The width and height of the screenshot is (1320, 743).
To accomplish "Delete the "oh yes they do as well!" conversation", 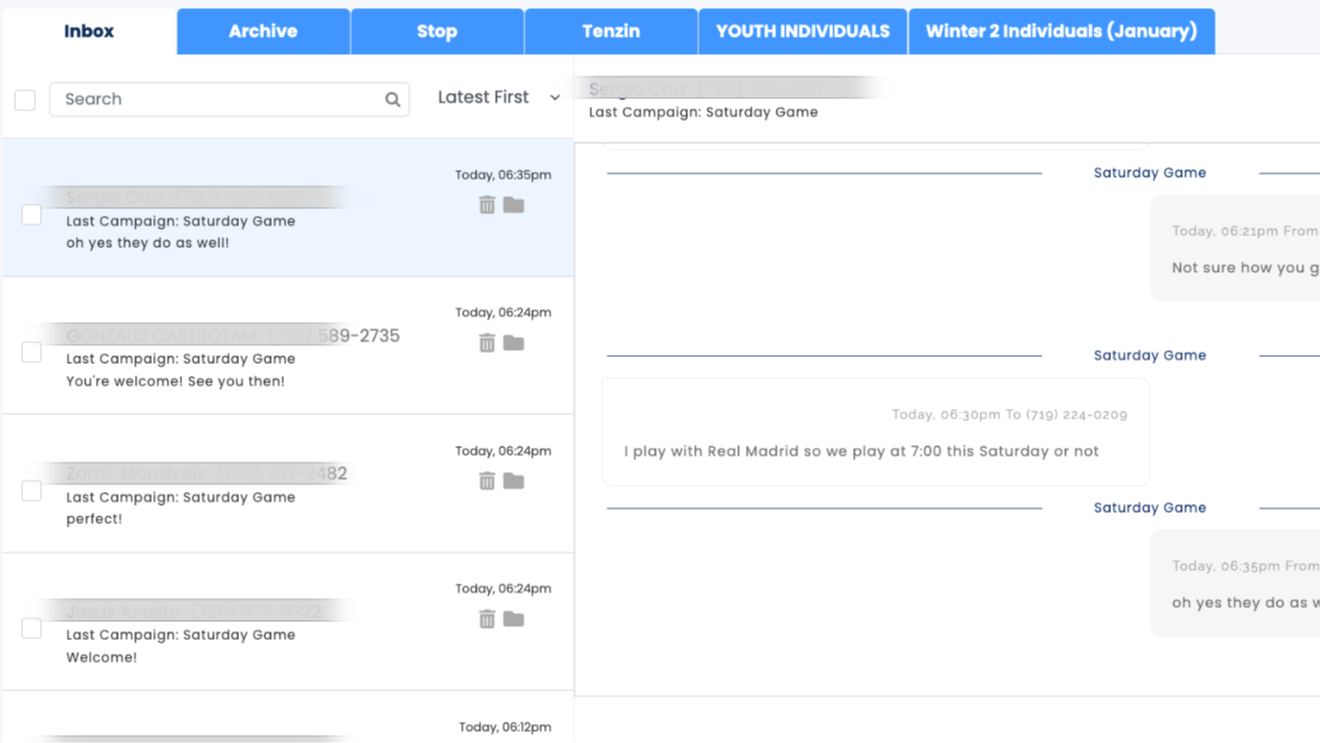I will tap(487, 205).
